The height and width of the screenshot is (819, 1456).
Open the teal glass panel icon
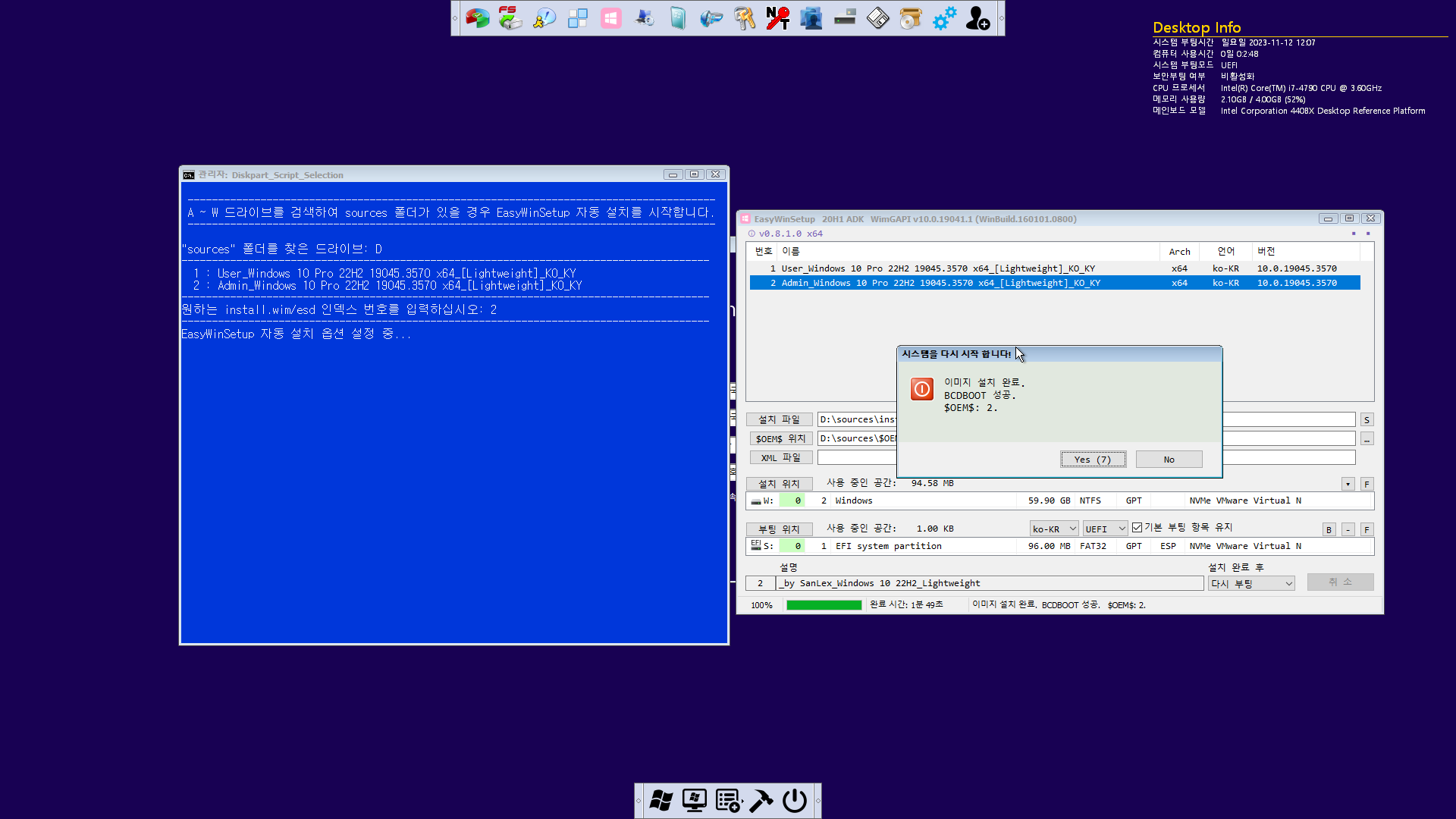(677, 17)
